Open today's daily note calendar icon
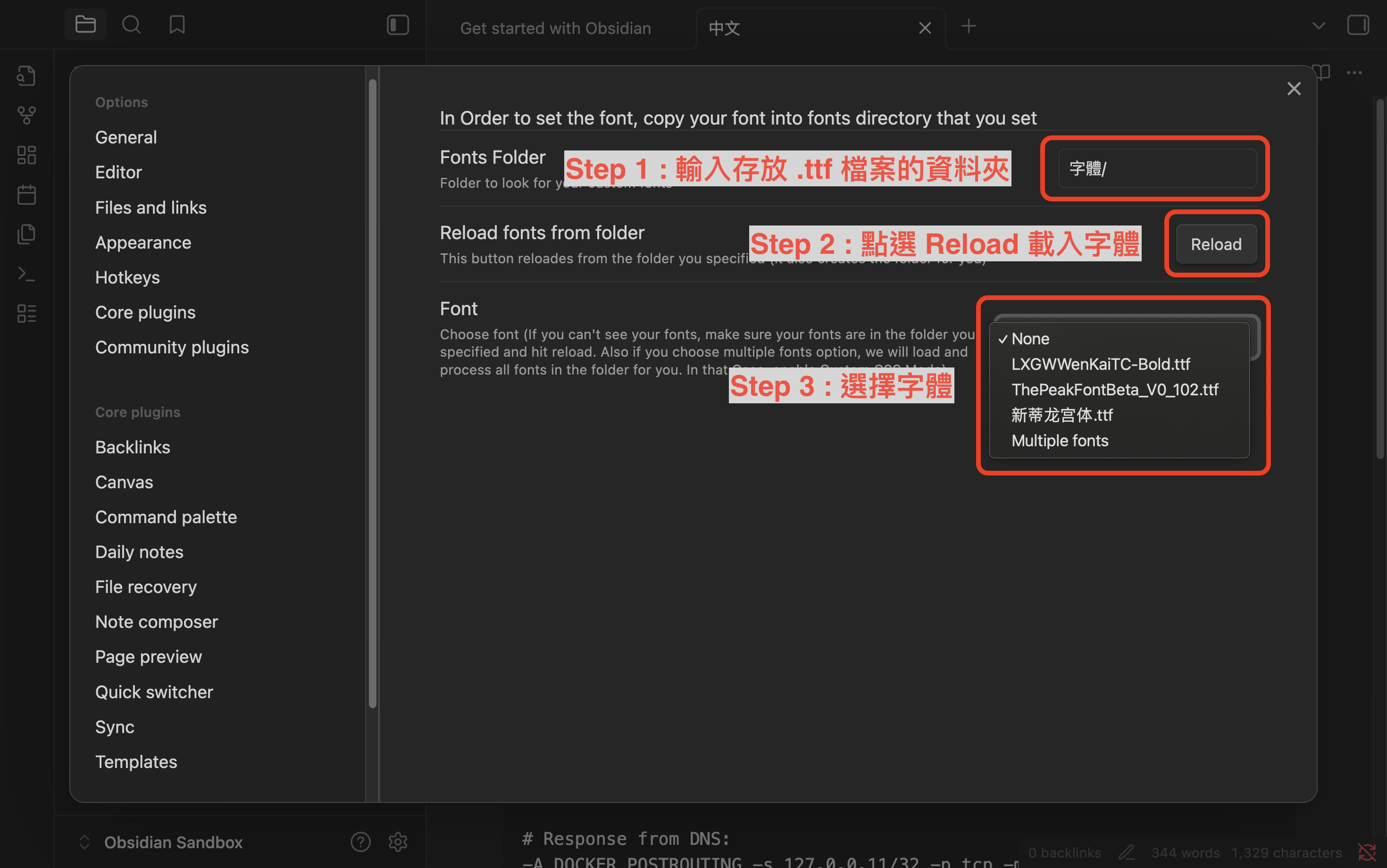Viewport: 1387px width, 868px height. pos(26,195)
